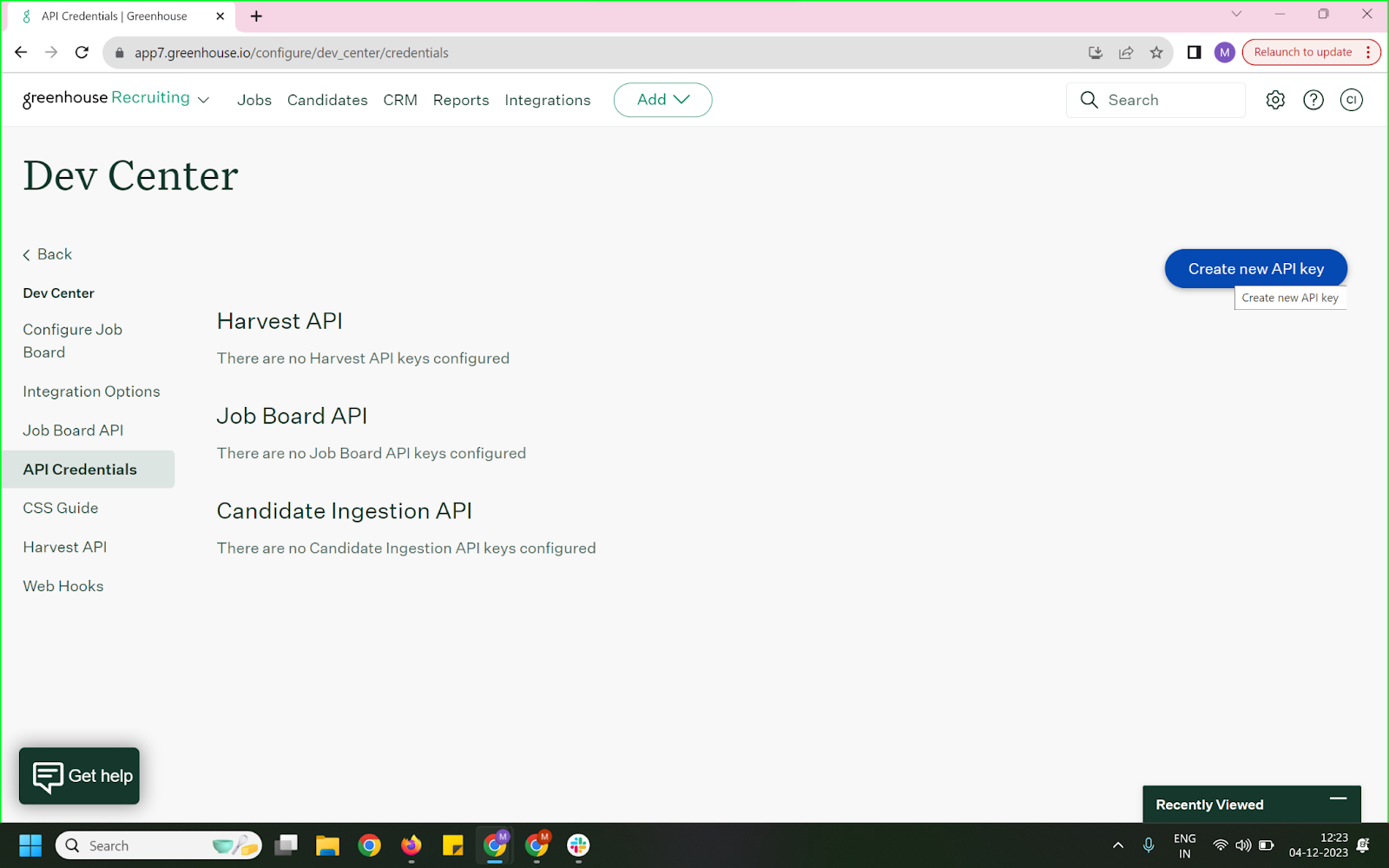
Task: Click the Windows taskbar Search box
Action: (159, 845)
